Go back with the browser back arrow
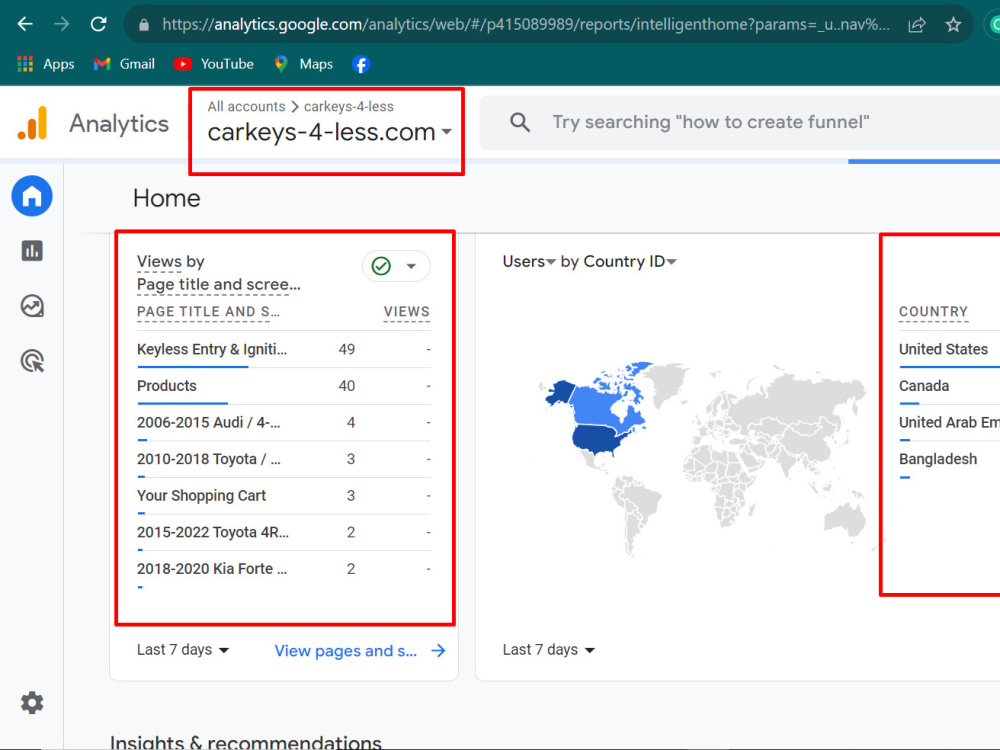 (x=25, y=24)
